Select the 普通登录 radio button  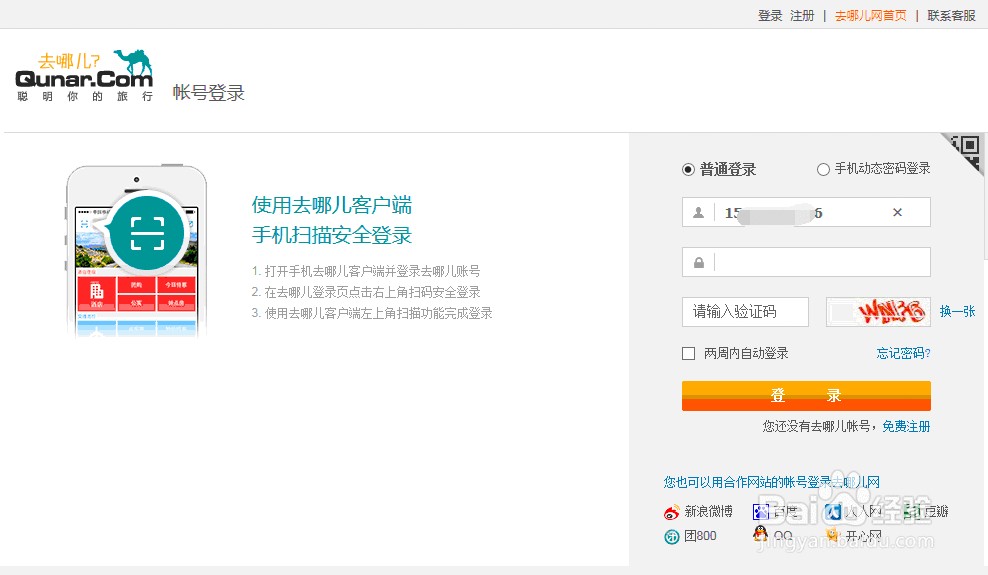tap(688, 169)
